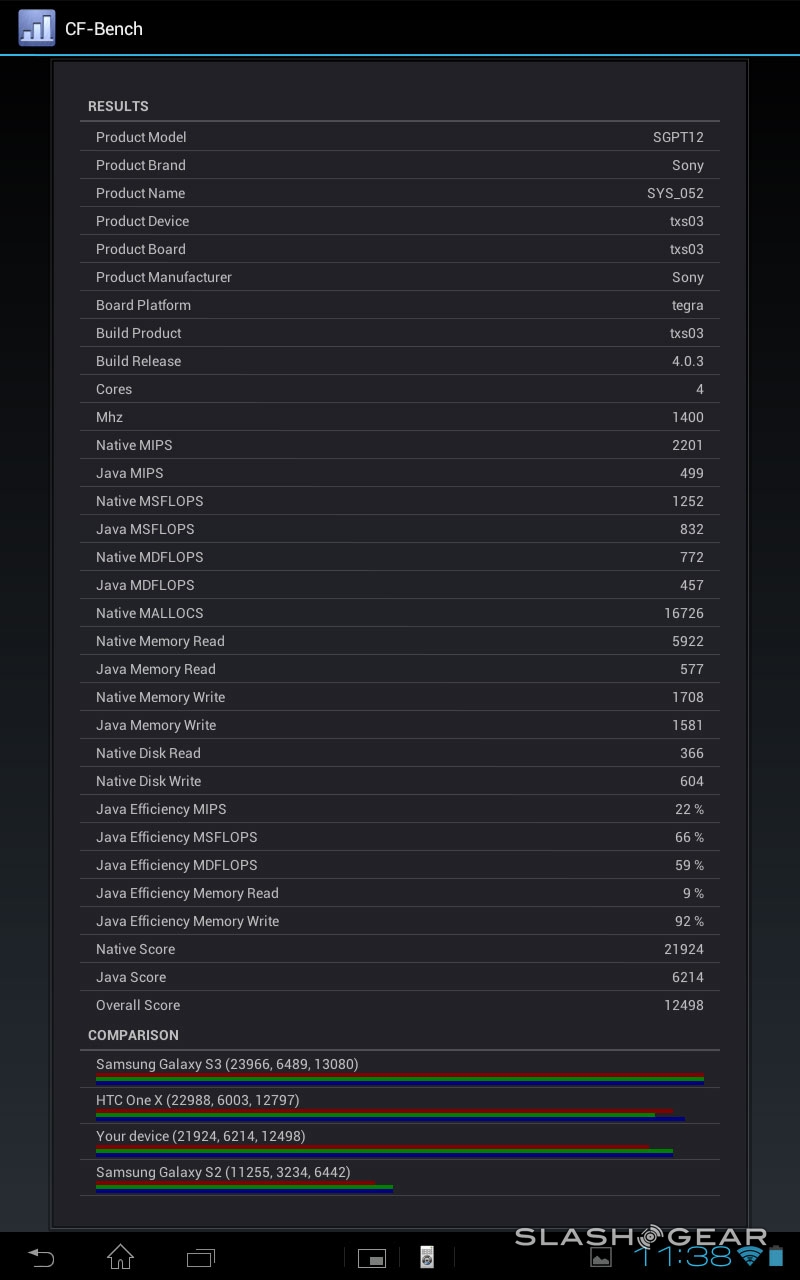Select the Samsung Galaxy S2 comparison entry
800x1280 pixels.
(400, 1177)
